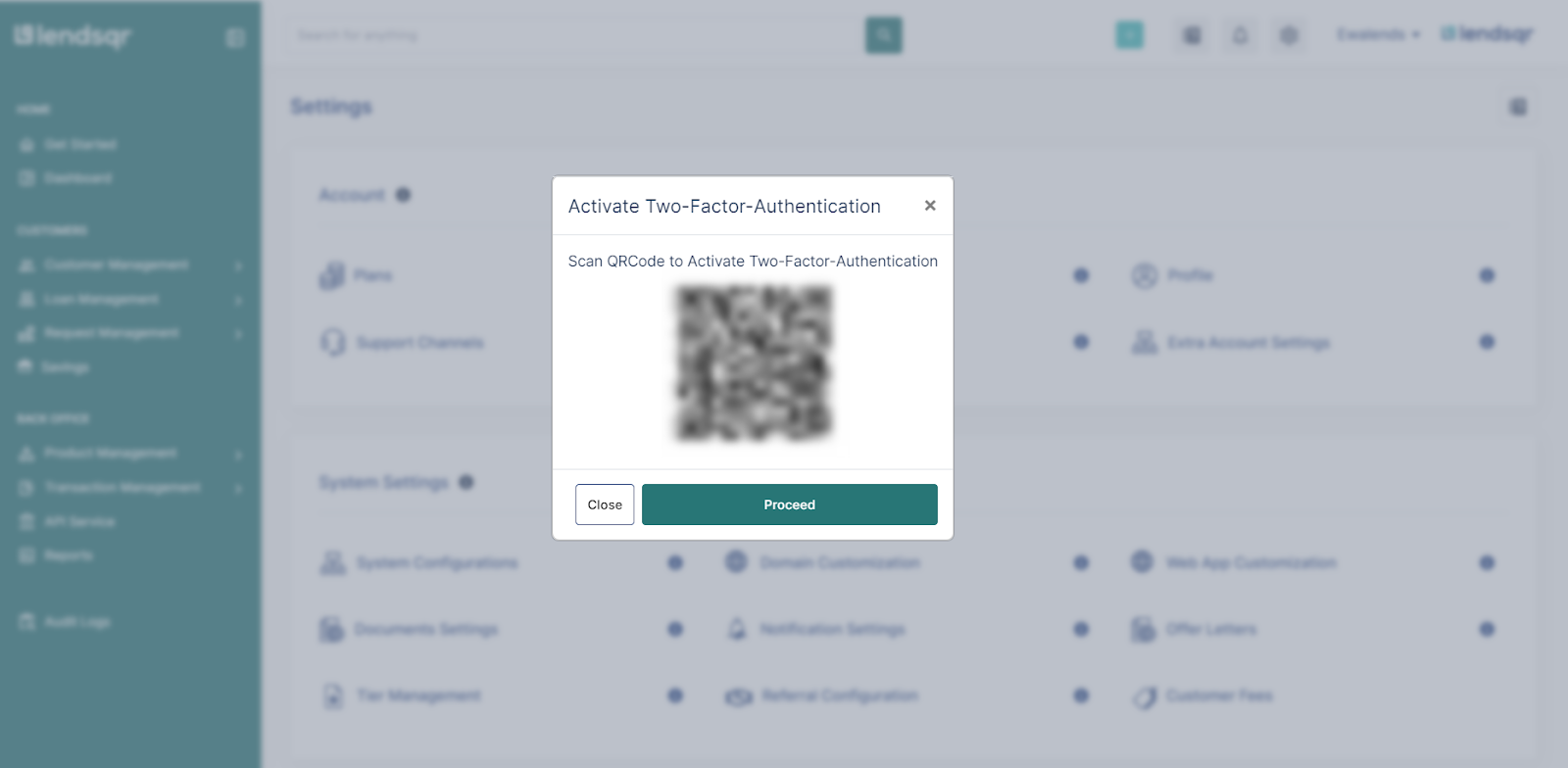Open Web App Customization settings
Viewport: 1568px width, 768px height.
[x=1234, y=563]
